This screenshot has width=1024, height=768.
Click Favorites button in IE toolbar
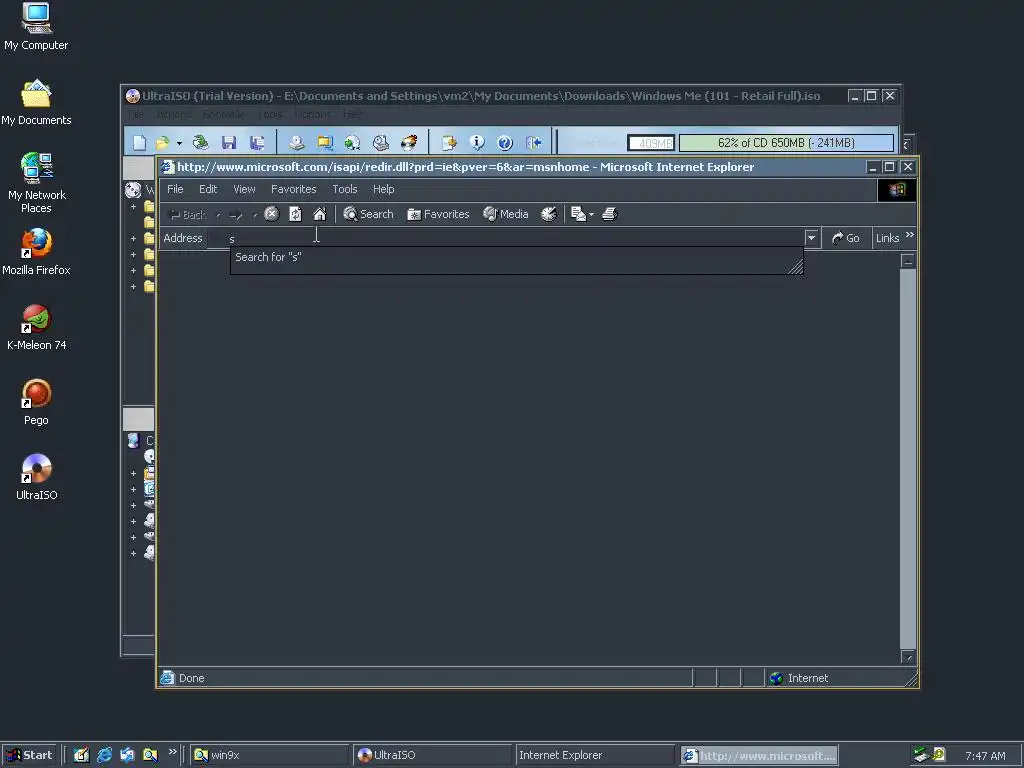coord(438,214)
